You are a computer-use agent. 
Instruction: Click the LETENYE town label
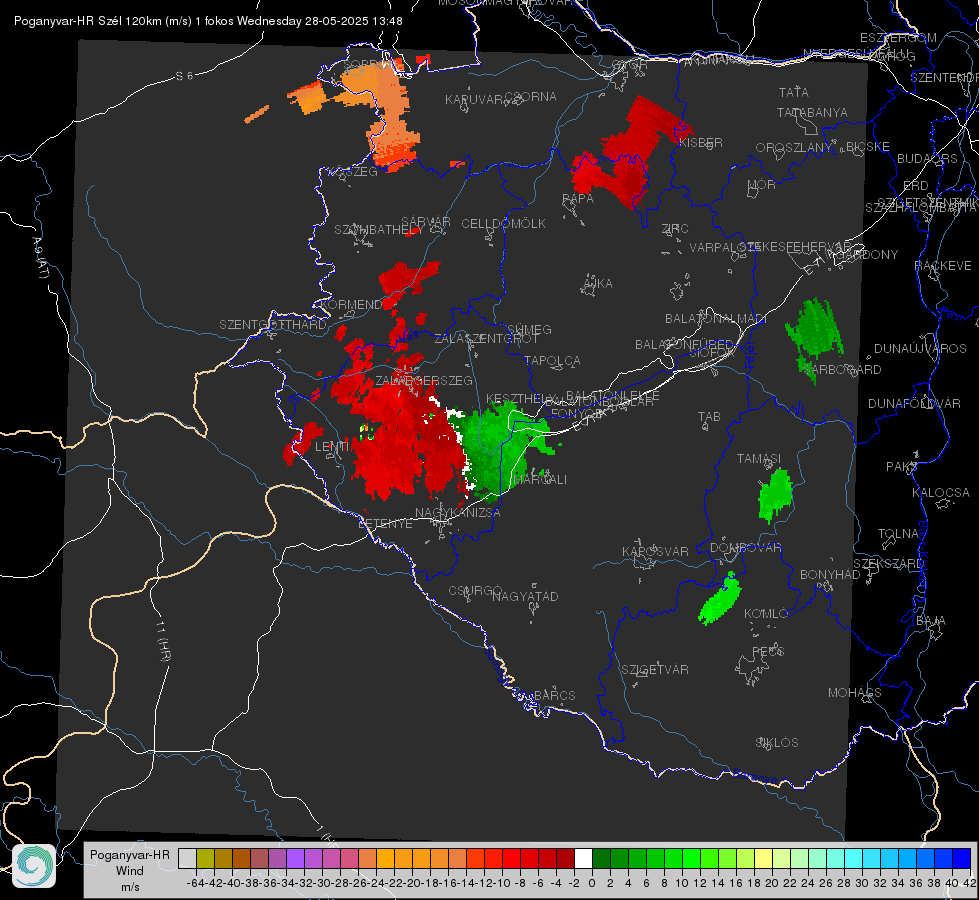click(385, 523)
